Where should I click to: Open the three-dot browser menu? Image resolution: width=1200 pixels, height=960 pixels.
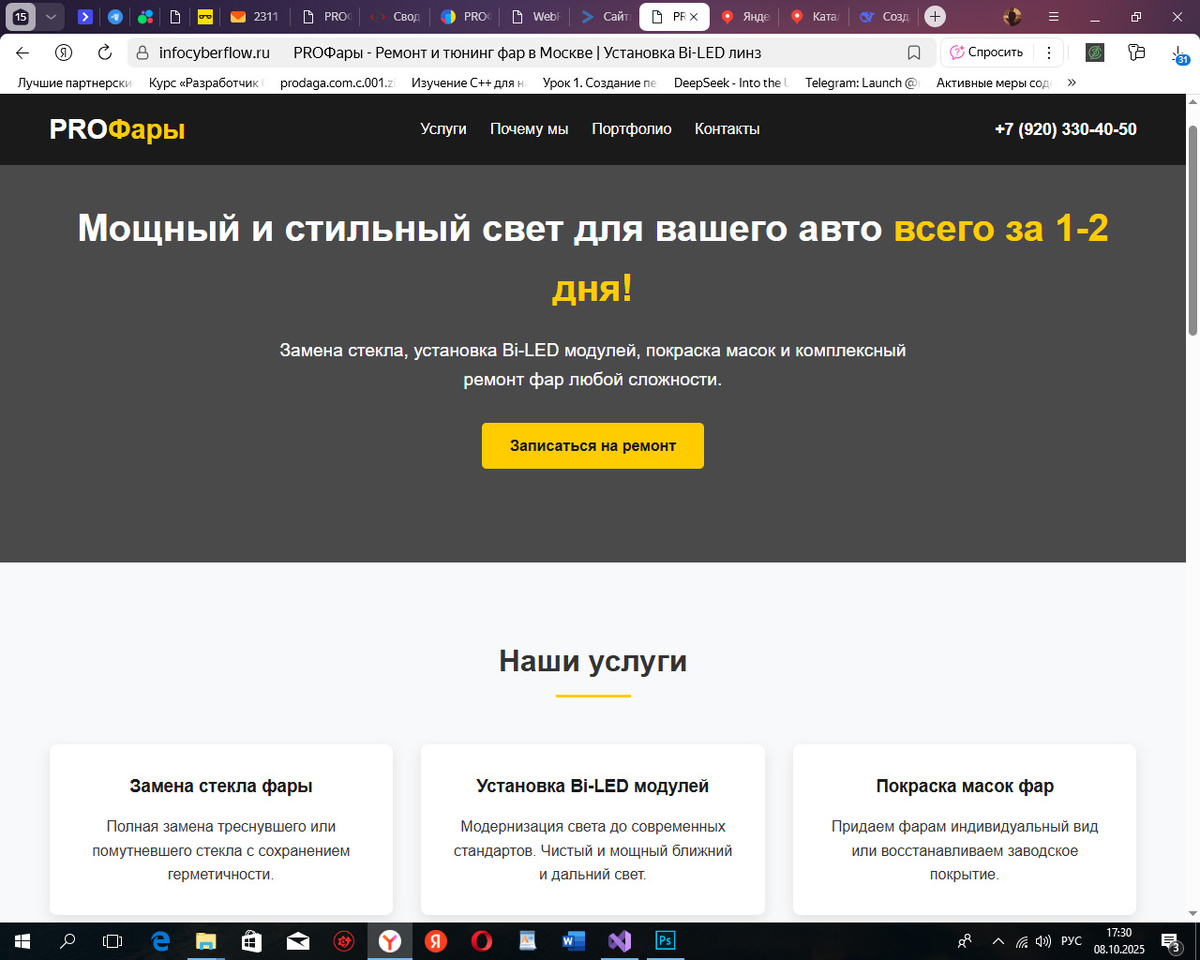(1047, 52)
